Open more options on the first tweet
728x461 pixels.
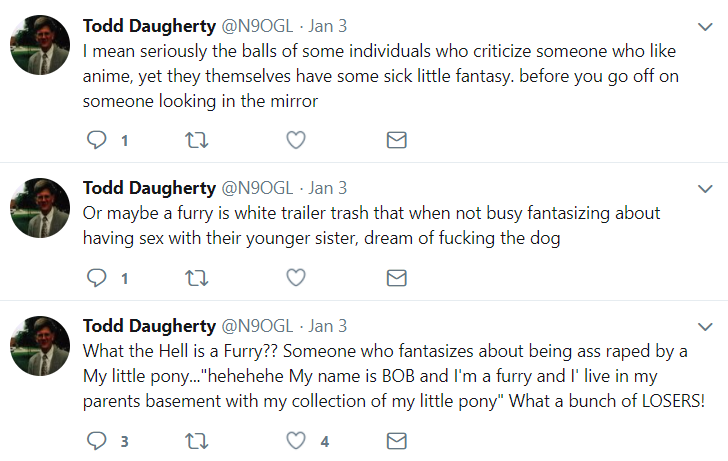point(705,26)
